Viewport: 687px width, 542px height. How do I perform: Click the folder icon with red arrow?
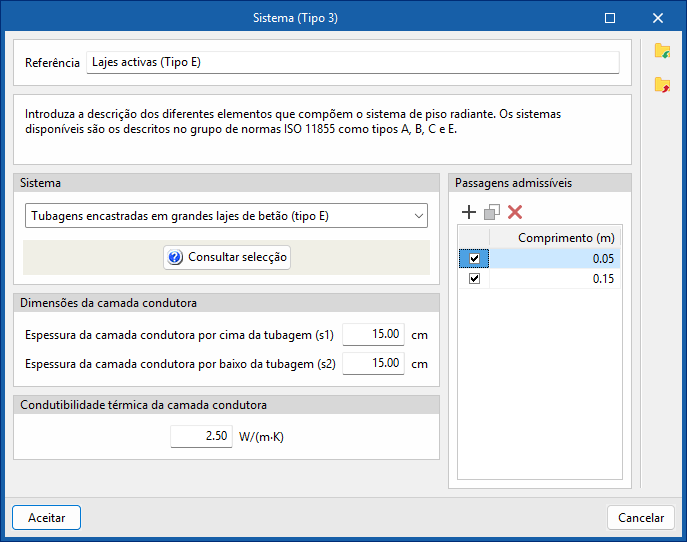[662, 86]
